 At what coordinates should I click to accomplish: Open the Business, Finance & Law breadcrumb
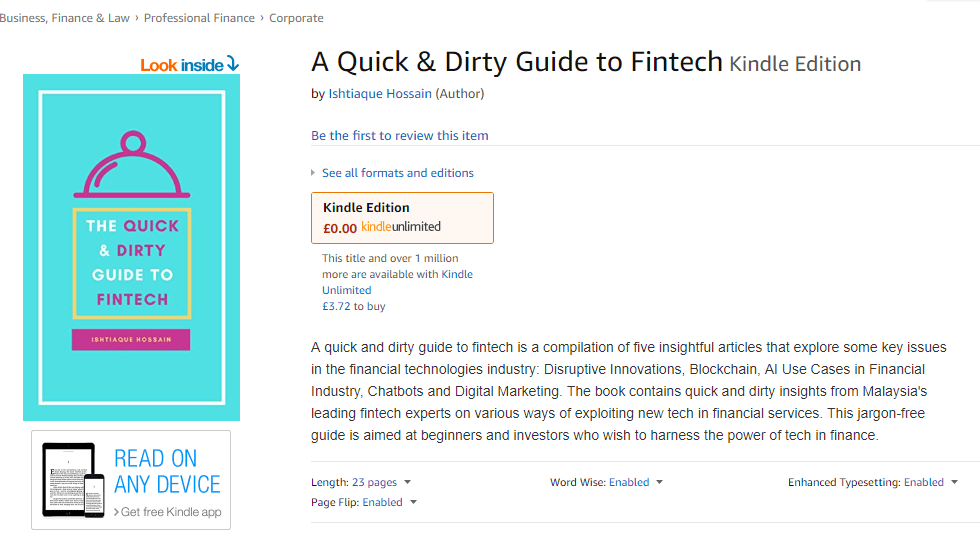(65, 18)
